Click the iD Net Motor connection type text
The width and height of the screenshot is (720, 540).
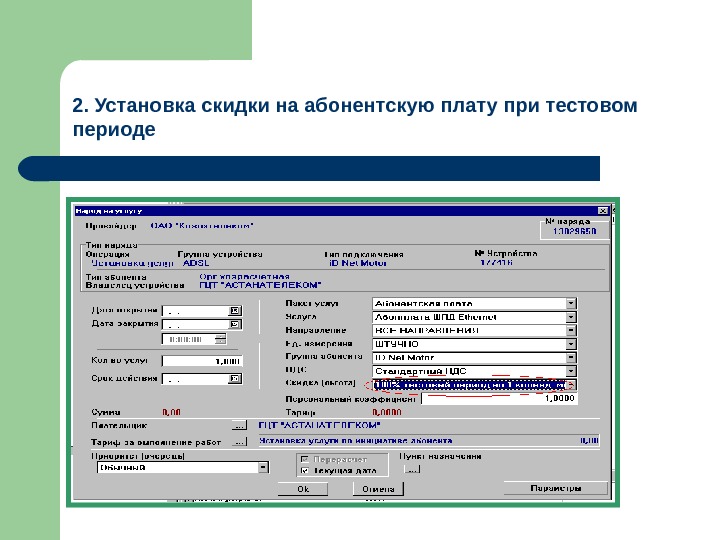coord(358,263)
